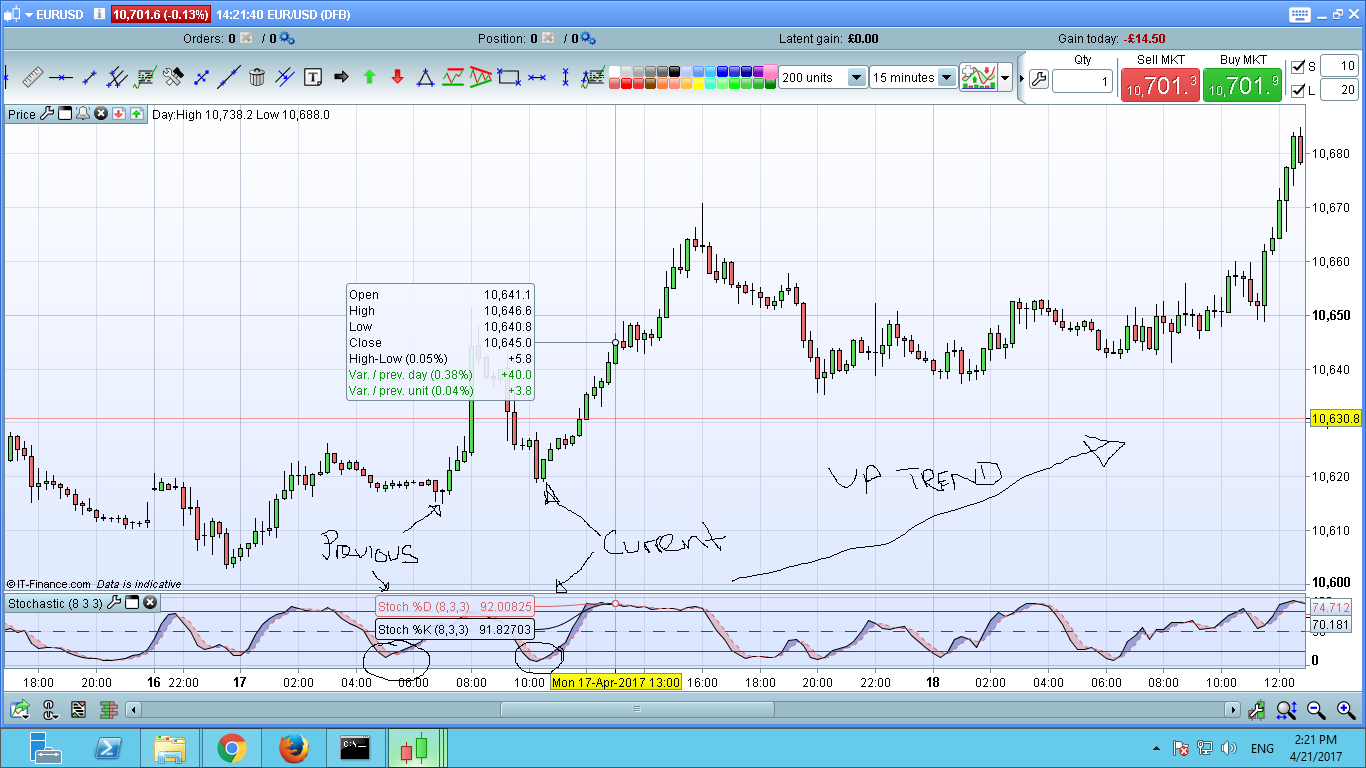The image size is (1366, 768).
Task: Click the Price panel window icon
Action: pos(65,114)
